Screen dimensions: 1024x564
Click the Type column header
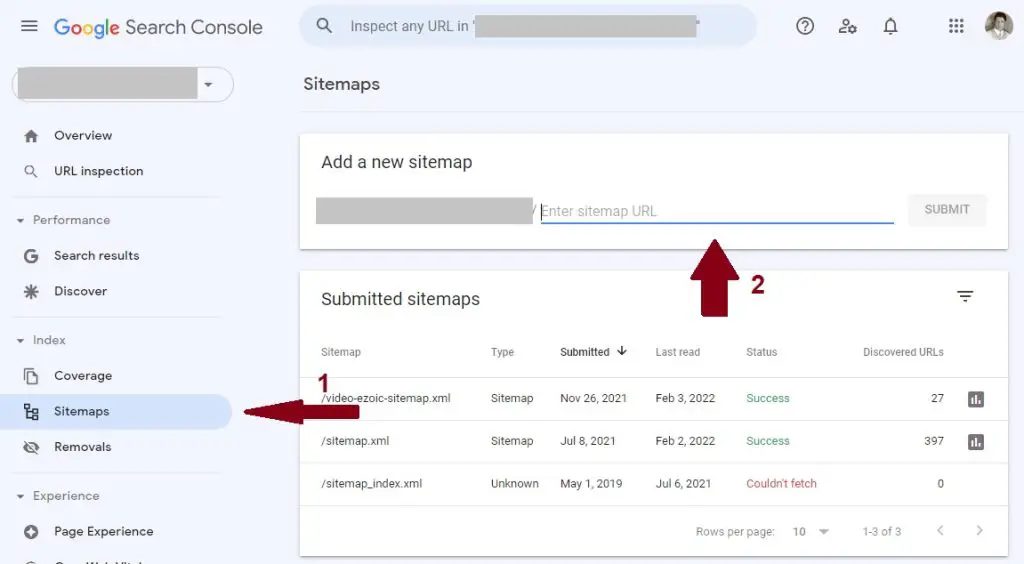502,352
